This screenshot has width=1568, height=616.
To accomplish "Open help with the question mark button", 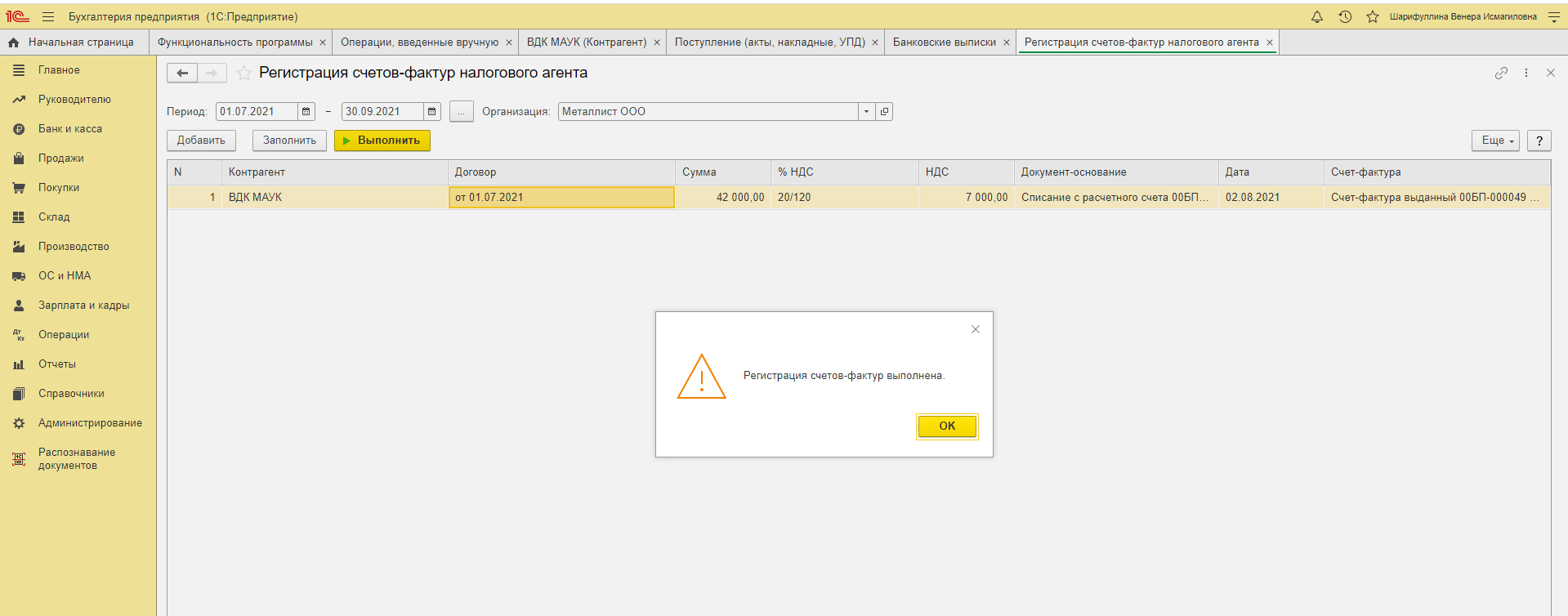I will pos(1539,141).
